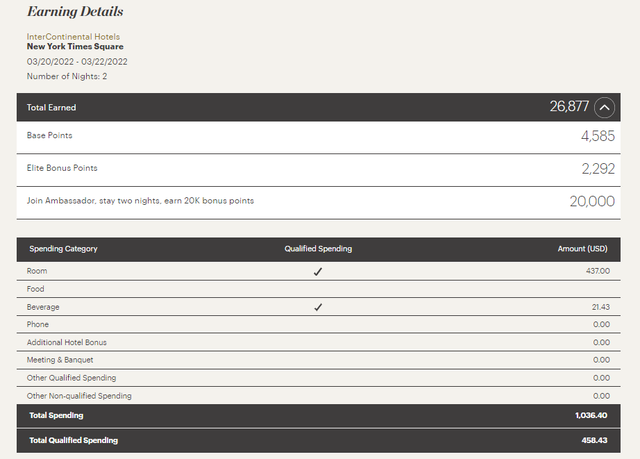Click the Total Earned header bar label
The height and width of the screenshot is (459, 640).
[52, 107]
